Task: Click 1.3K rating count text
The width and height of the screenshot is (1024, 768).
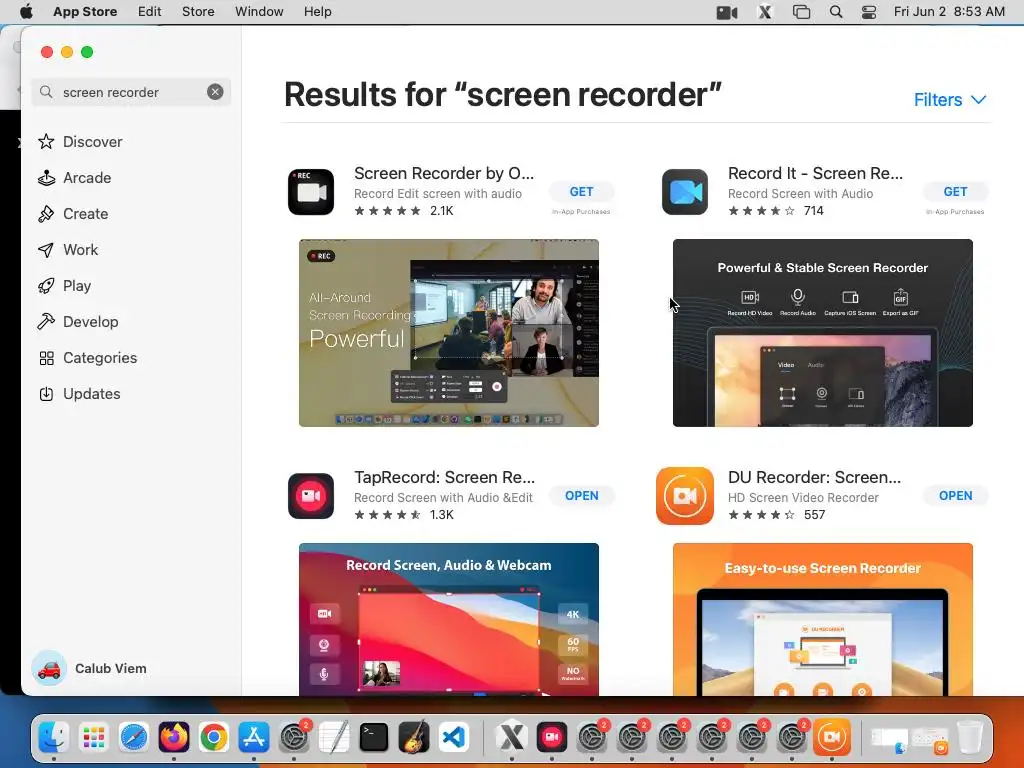Action: point(441,515)
